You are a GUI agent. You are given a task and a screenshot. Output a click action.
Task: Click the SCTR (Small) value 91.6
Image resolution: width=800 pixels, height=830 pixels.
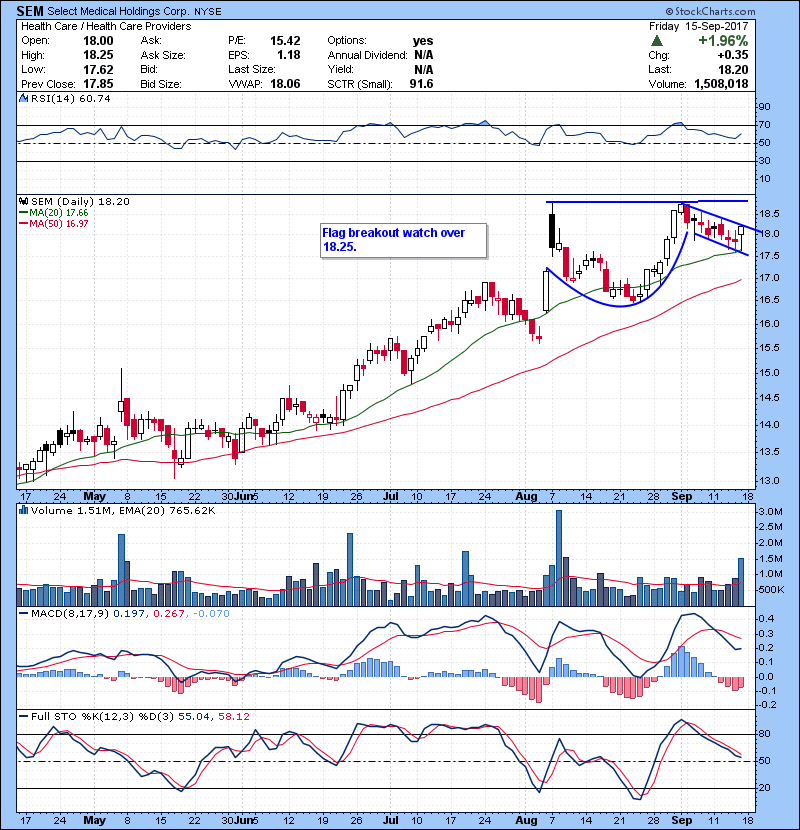pyautogui.click(x=421, y=84)
